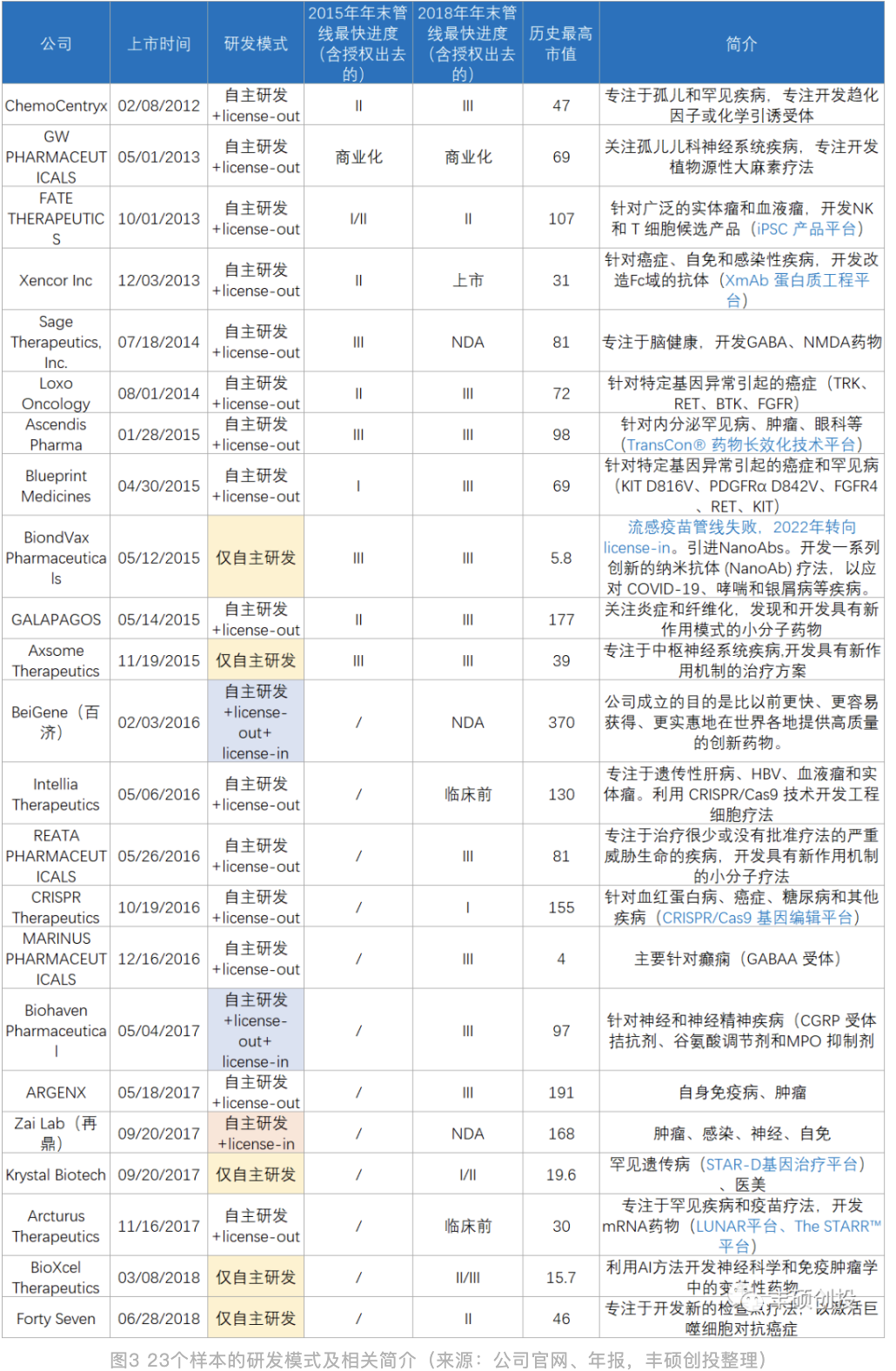
Task: Select the CRISPR Therapeutics company cell
Action: tap(57, 907)
